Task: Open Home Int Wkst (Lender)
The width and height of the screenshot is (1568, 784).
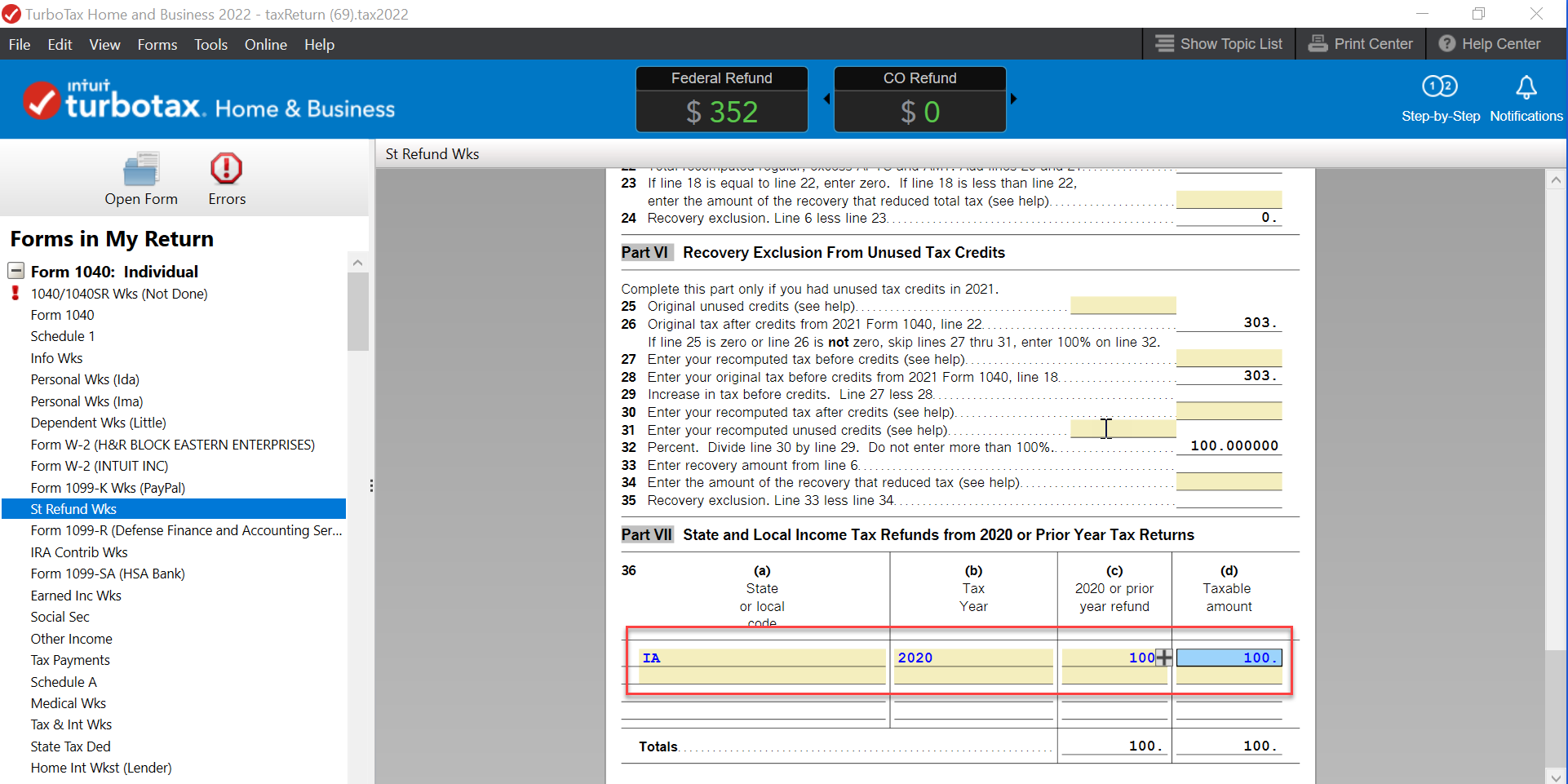Action: 101,768
